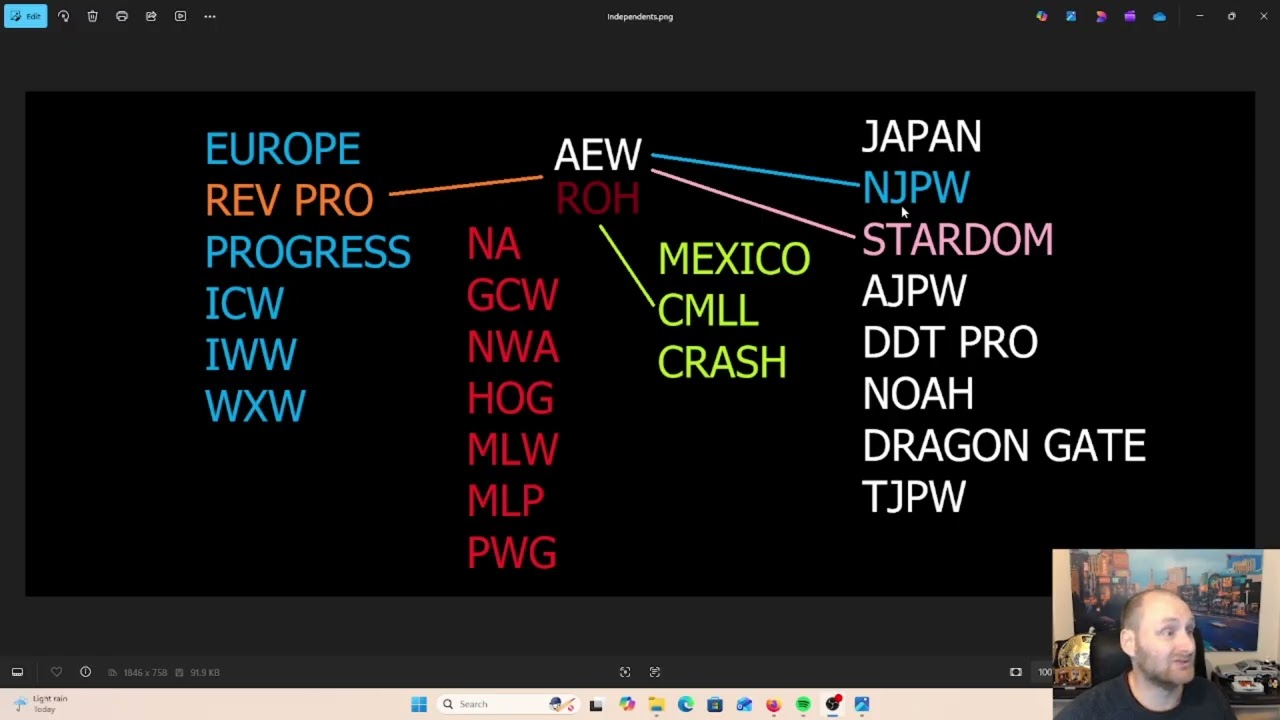Click the NJPW text in blue
Screen dimensions: 1280x720
[x=916, y=188]
